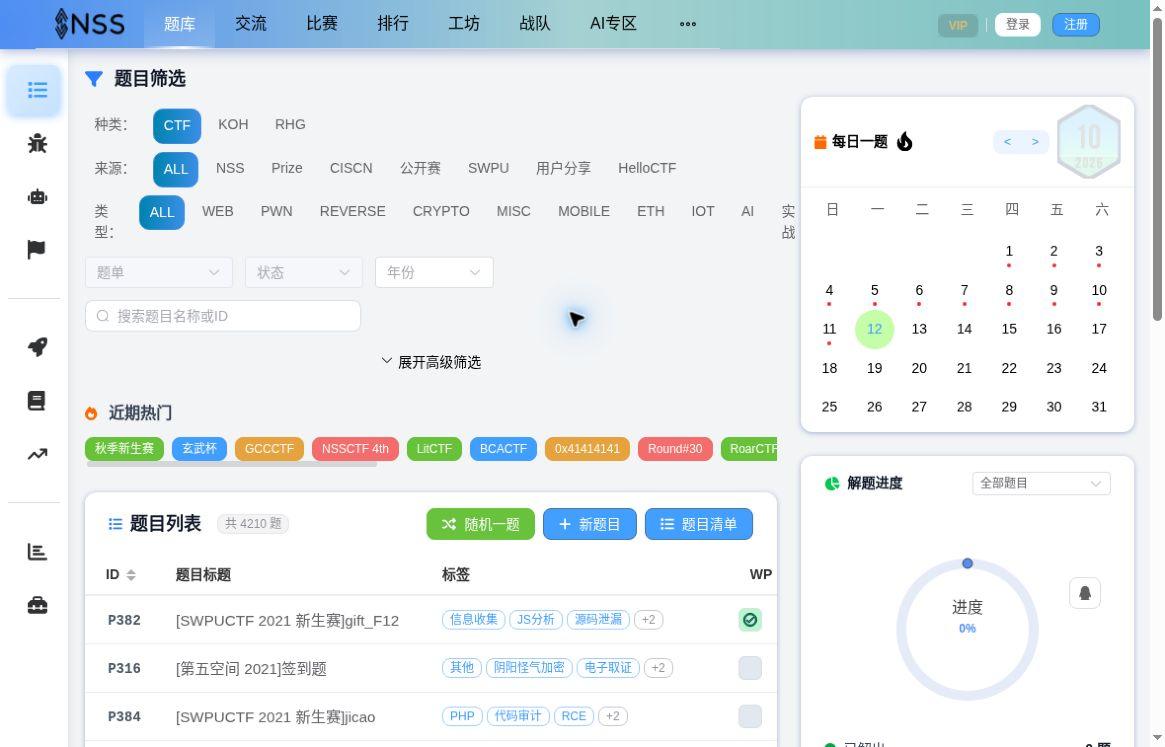Click the hexagonal 10 date badge

coord(1088,142)
